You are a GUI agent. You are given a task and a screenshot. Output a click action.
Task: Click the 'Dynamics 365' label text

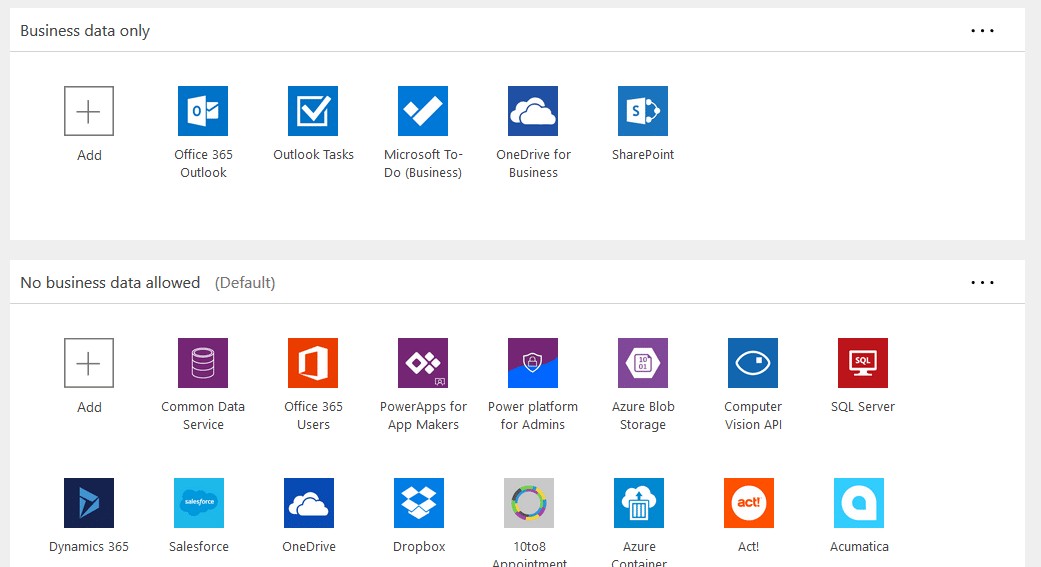[x=89, y=546]
